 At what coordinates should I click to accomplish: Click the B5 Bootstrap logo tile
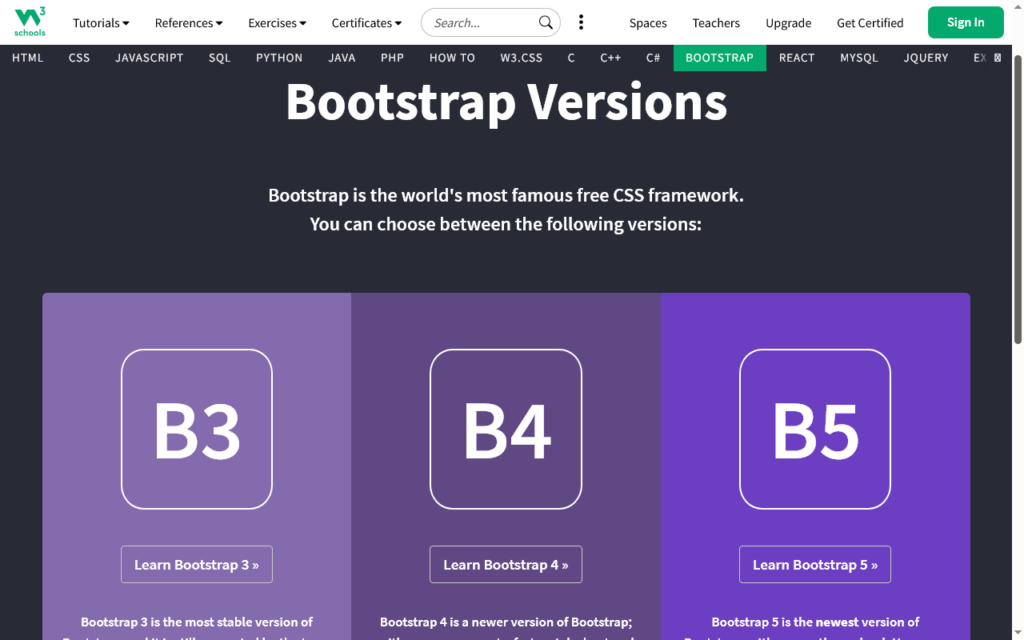(815, 429)
